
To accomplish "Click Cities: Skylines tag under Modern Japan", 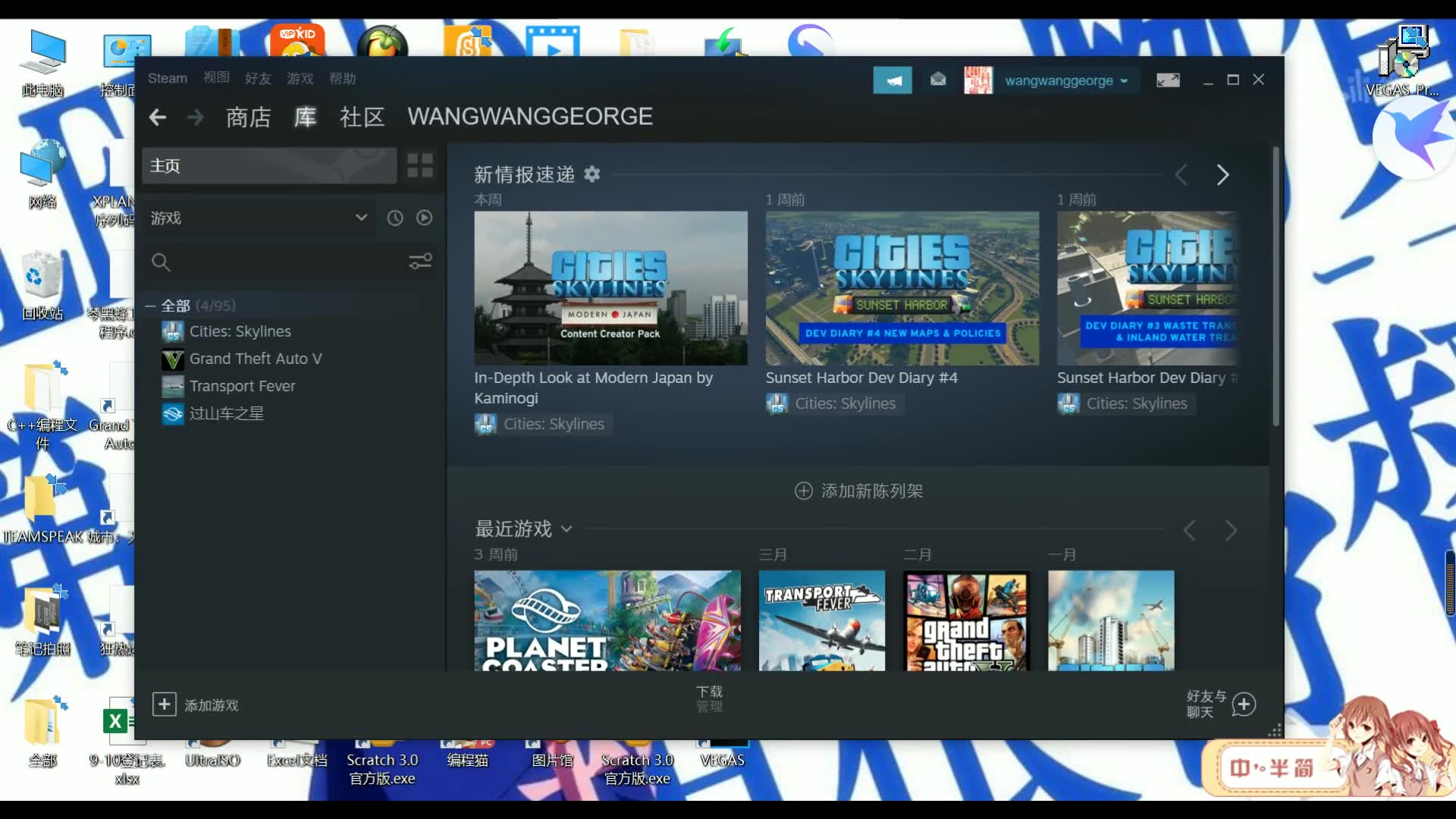I will tap(543, 424).
